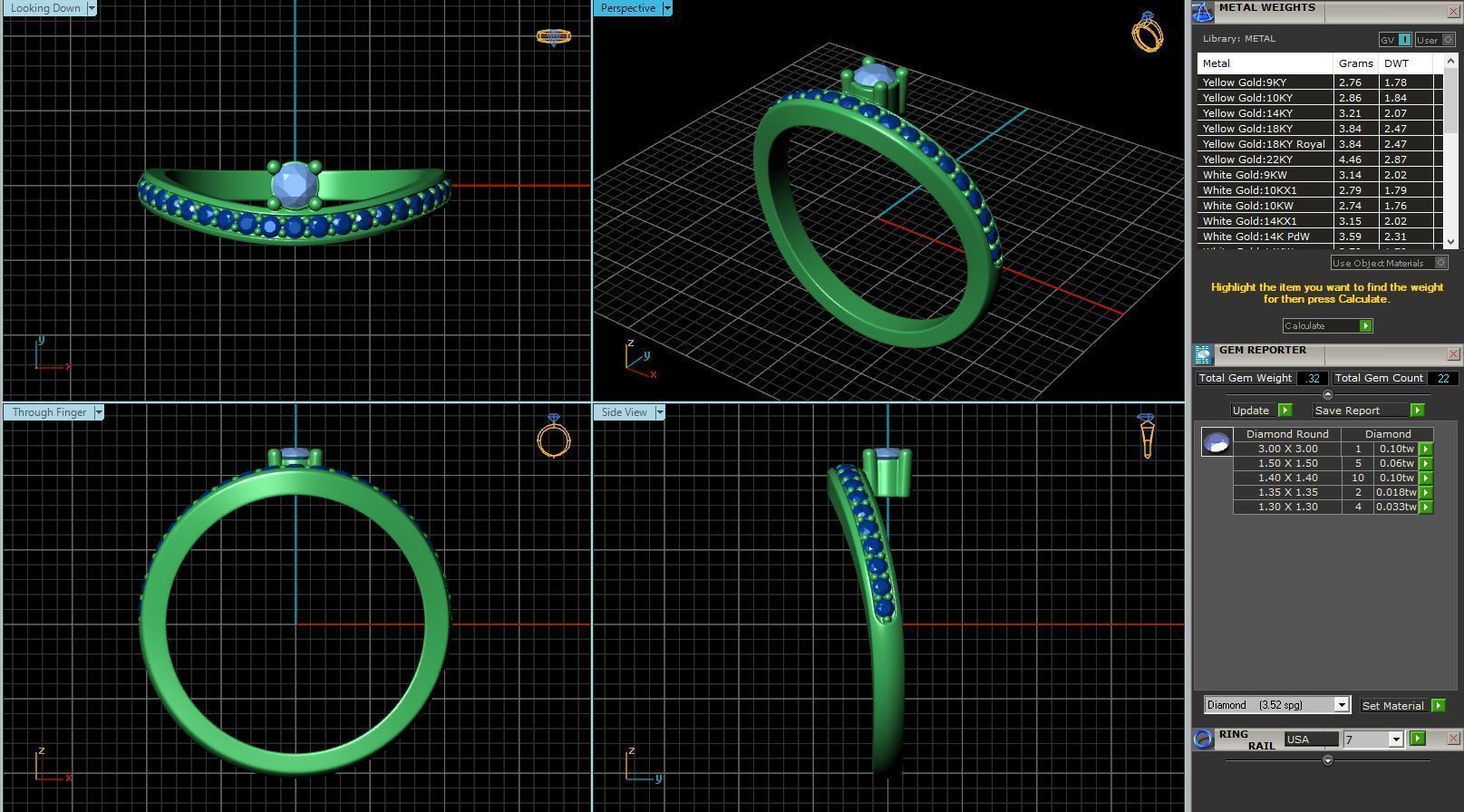This screenshot has width=1464, height=812.
Task: Click the Side View ring icon
Action: pyautogui.click(x=1147, y=435)
